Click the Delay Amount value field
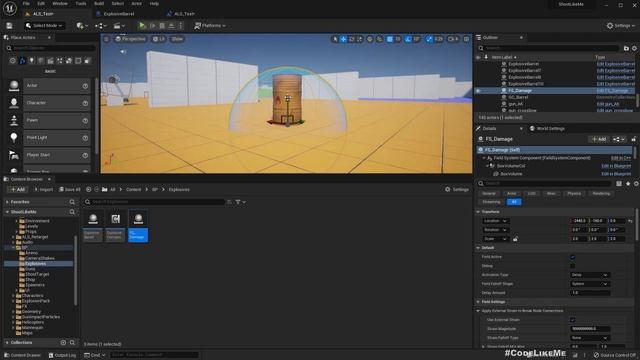 click(590, 293)
